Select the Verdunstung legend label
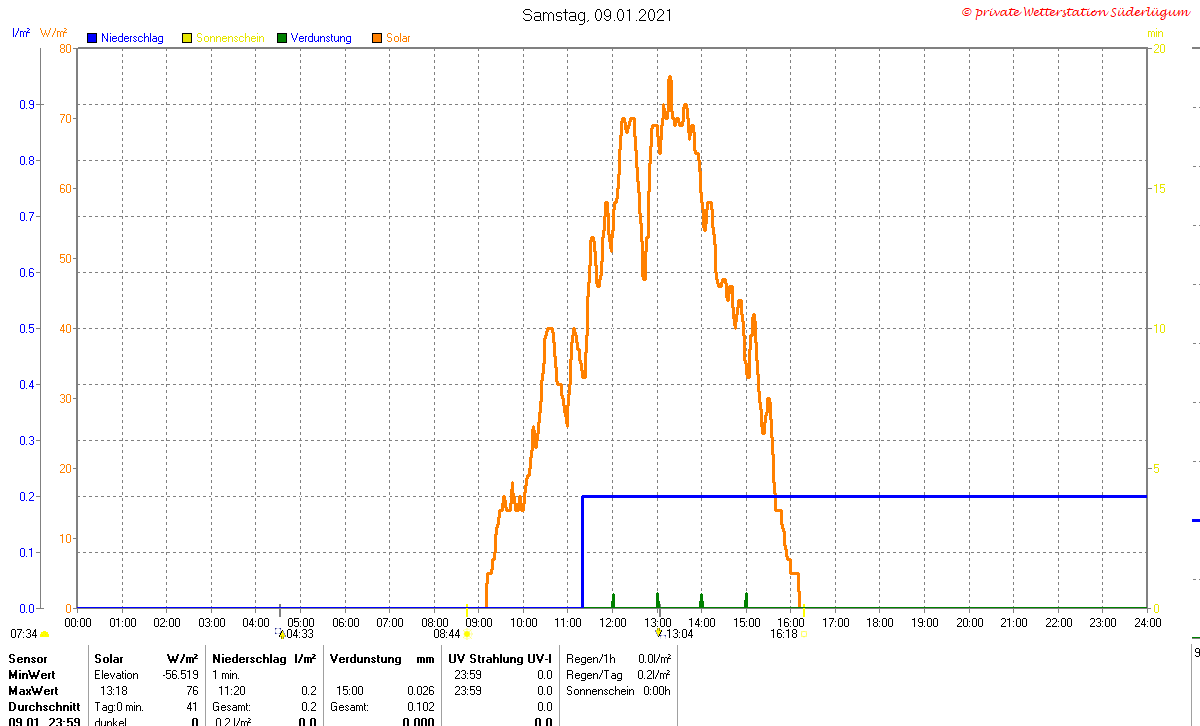The width and height of the screenshot is (1200, 726). [x=321, y=38]
